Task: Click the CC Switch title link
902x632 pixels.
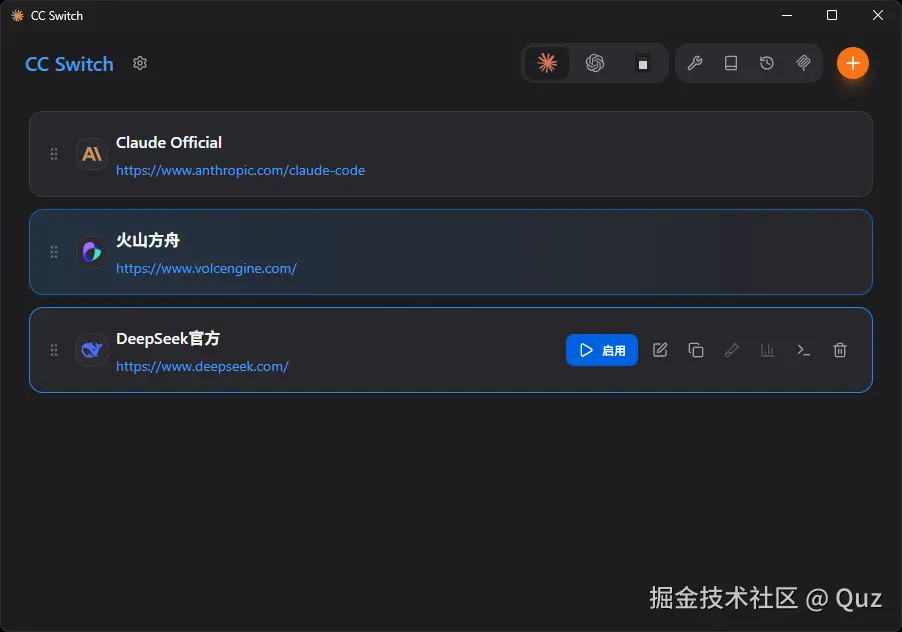Action: (x=69, y=64)
